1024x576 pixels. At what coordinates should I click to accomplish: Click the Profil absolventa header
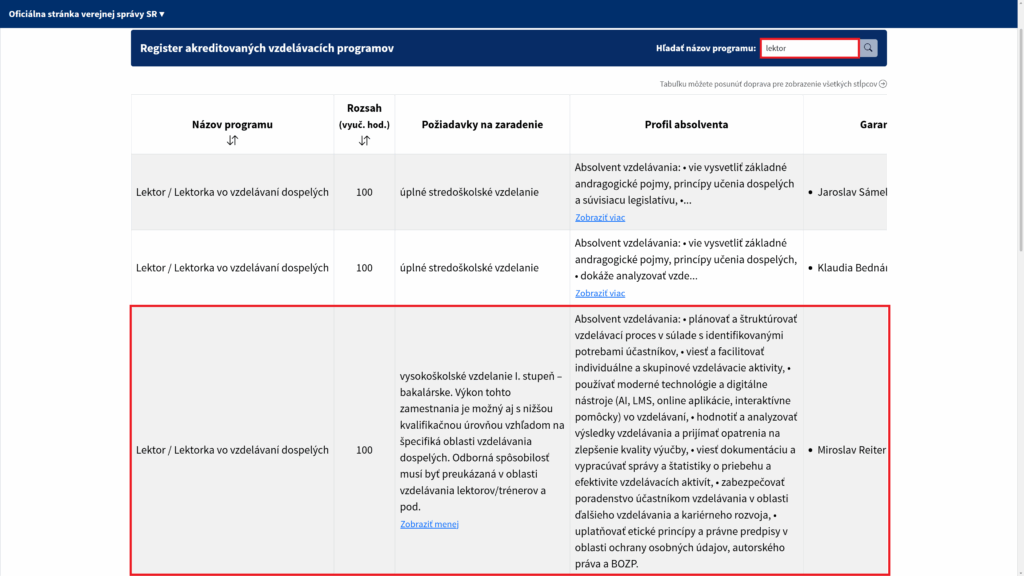[x=686, y=124]
